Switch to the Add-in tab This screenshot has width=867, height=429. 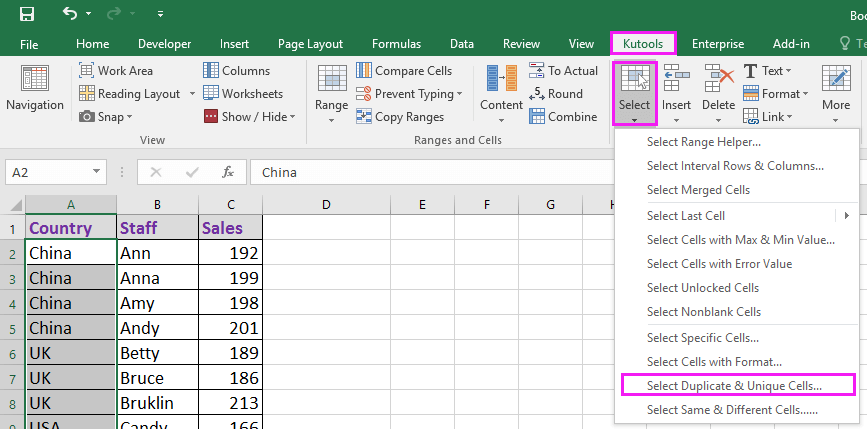point(791,44)
